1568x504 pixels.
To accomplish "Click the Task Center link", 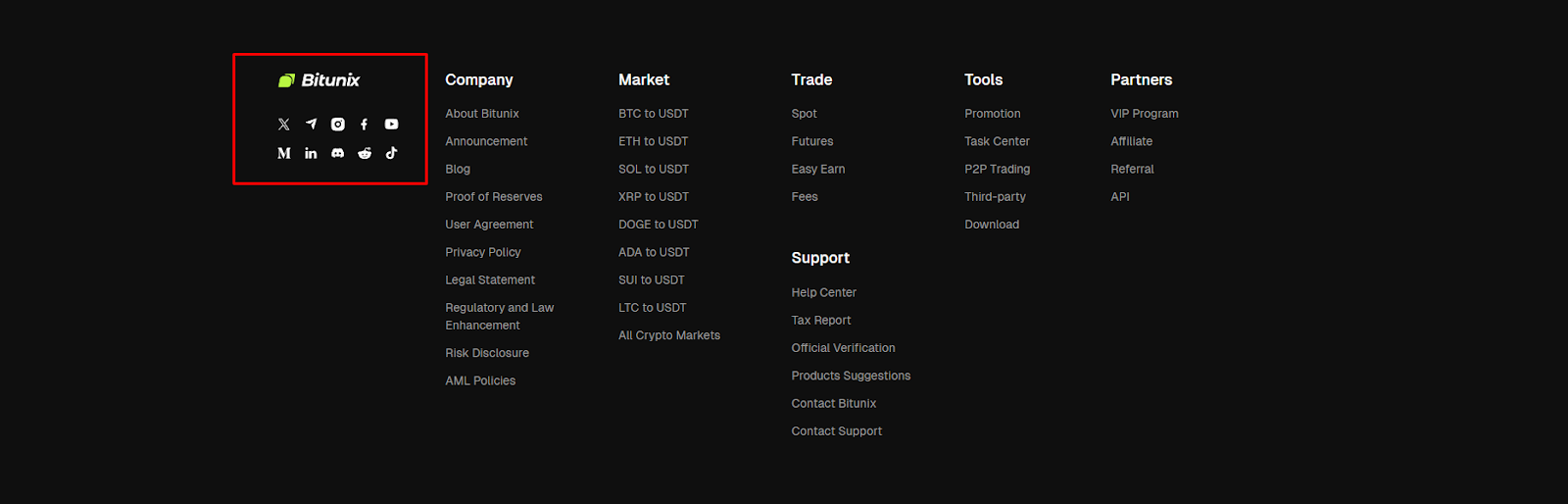I will pos(997,141).
